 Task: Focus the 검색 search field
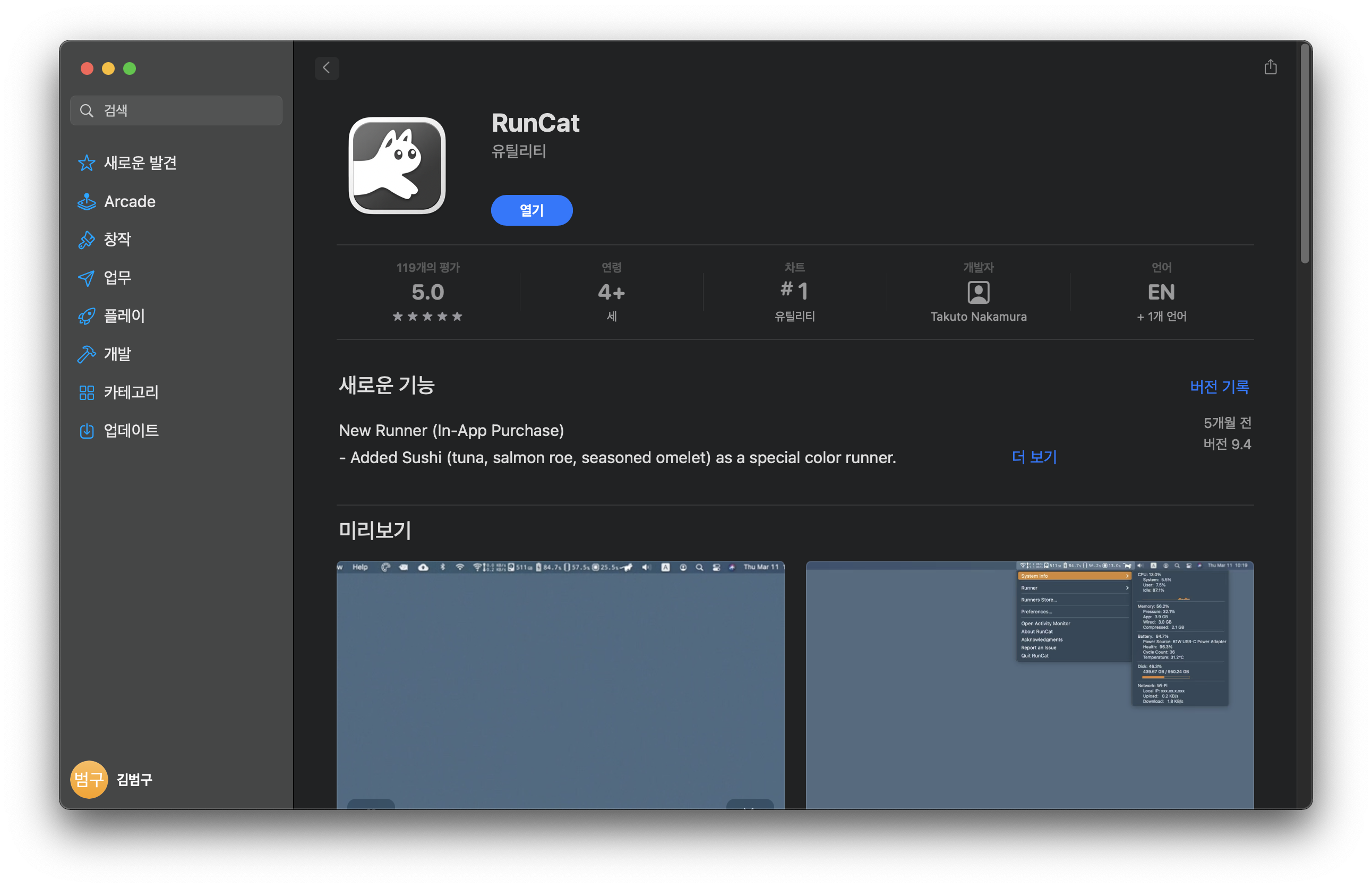click(x=176, y=110)
